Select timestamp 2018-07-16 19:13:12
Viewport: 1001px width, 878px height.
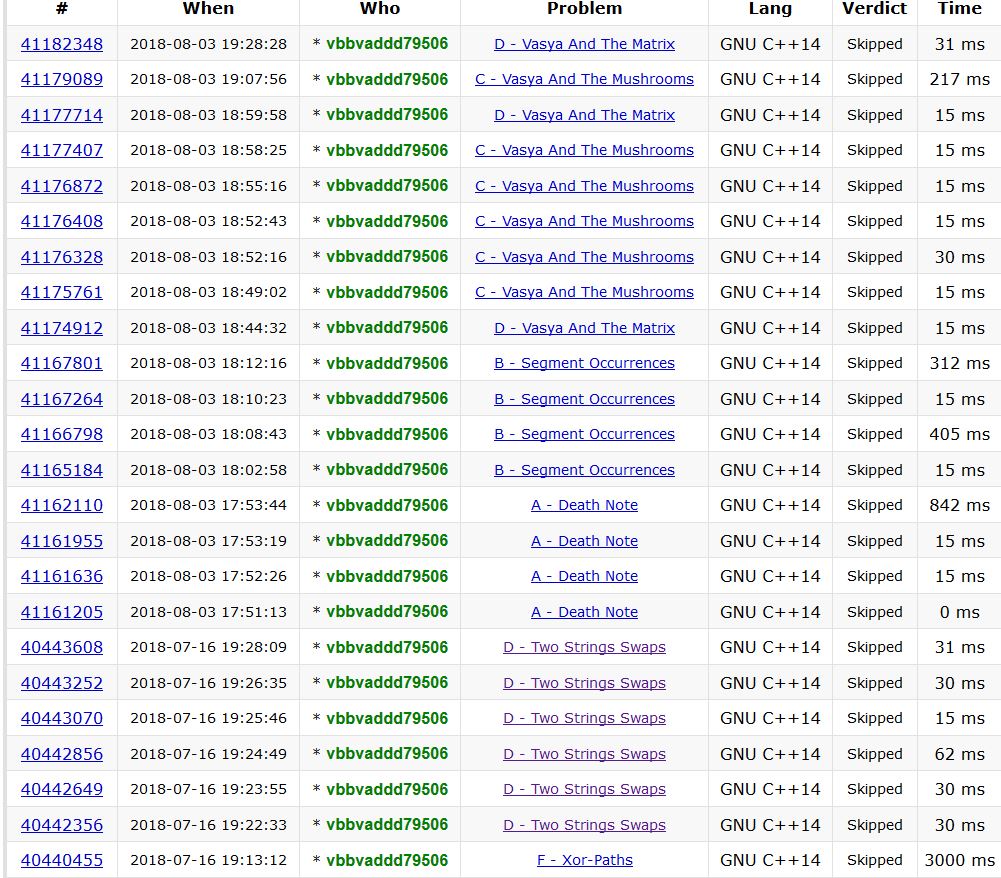coord(208,860)
